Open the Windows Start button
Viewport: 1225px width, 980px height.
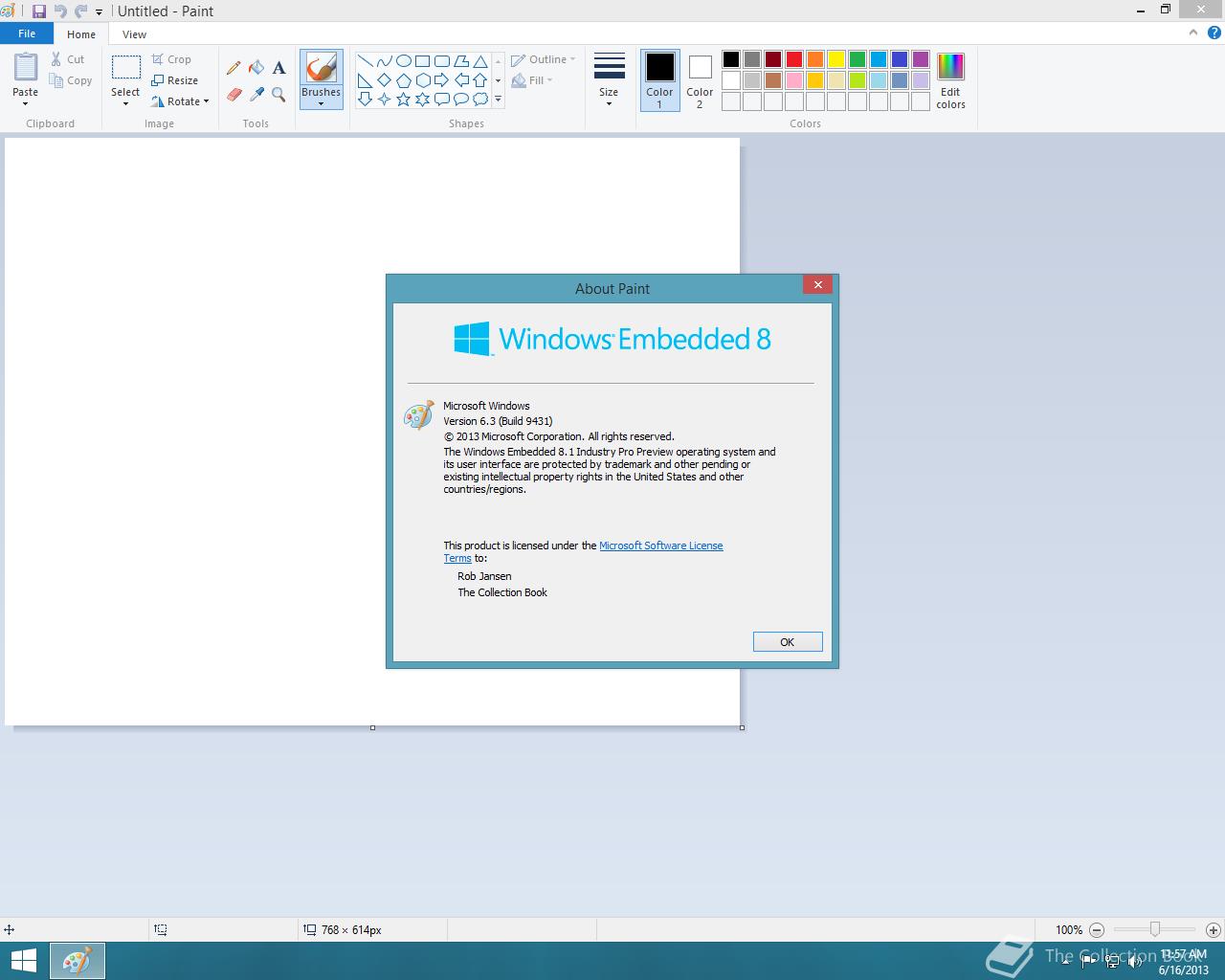coord(23,961)
